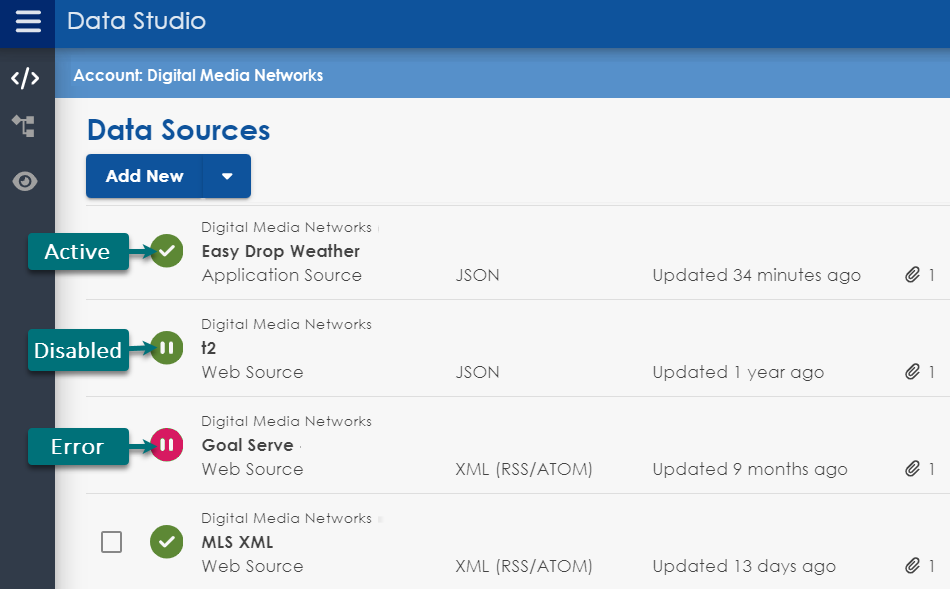The image size is (950, 589).
Task: Click MLS XML green checkmark status icon
Action: click(x=166, y=542)
